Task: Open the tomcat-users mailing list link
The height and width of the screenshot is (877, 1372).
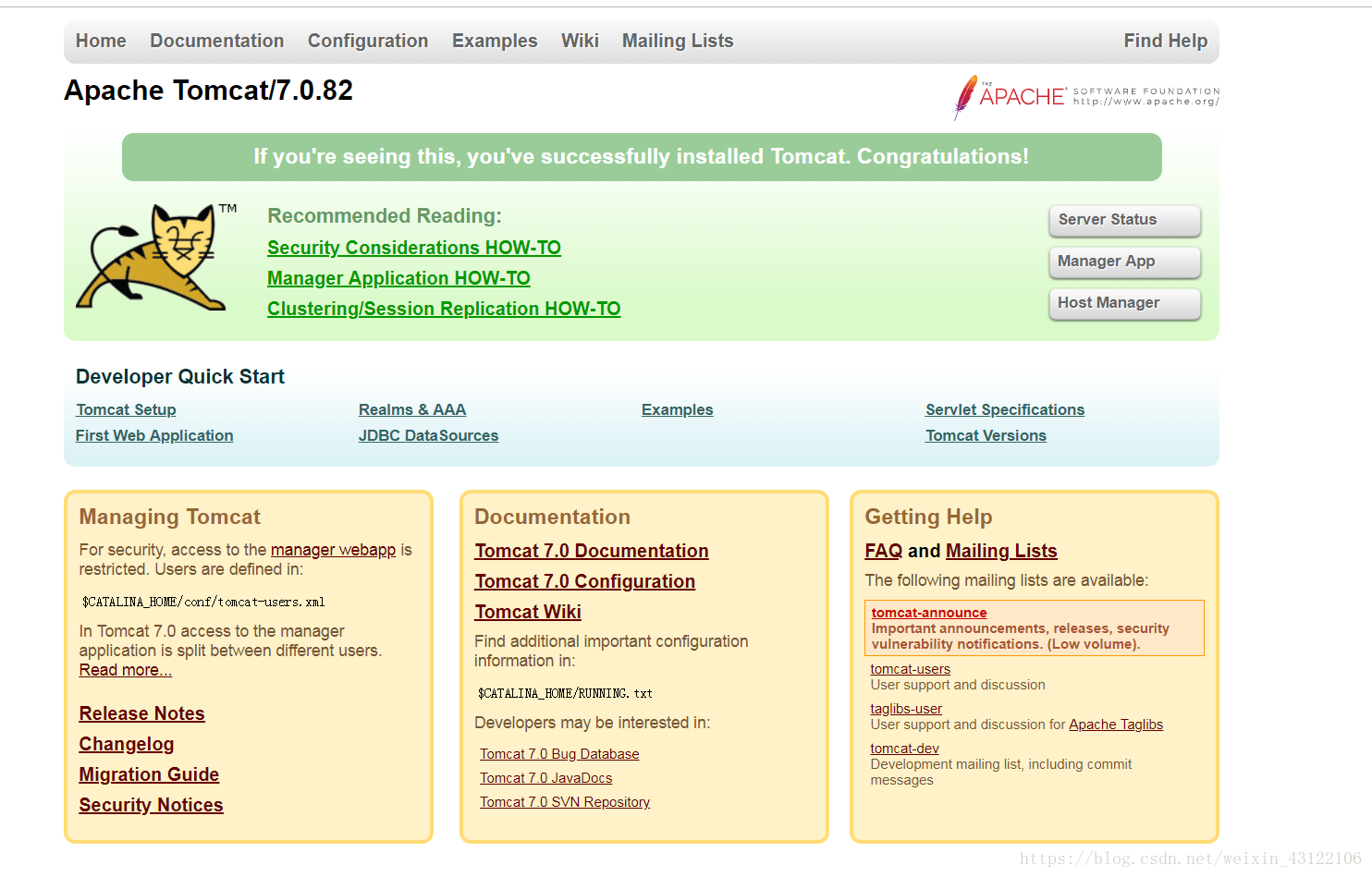Action: coord(910,669)
